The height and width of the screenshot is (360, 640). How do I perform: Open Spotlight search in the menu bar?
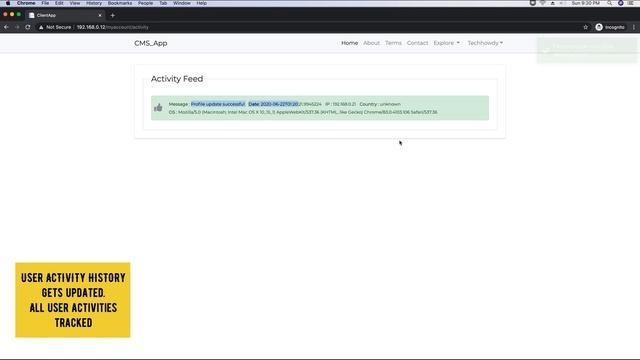click(x=609, y=3)
